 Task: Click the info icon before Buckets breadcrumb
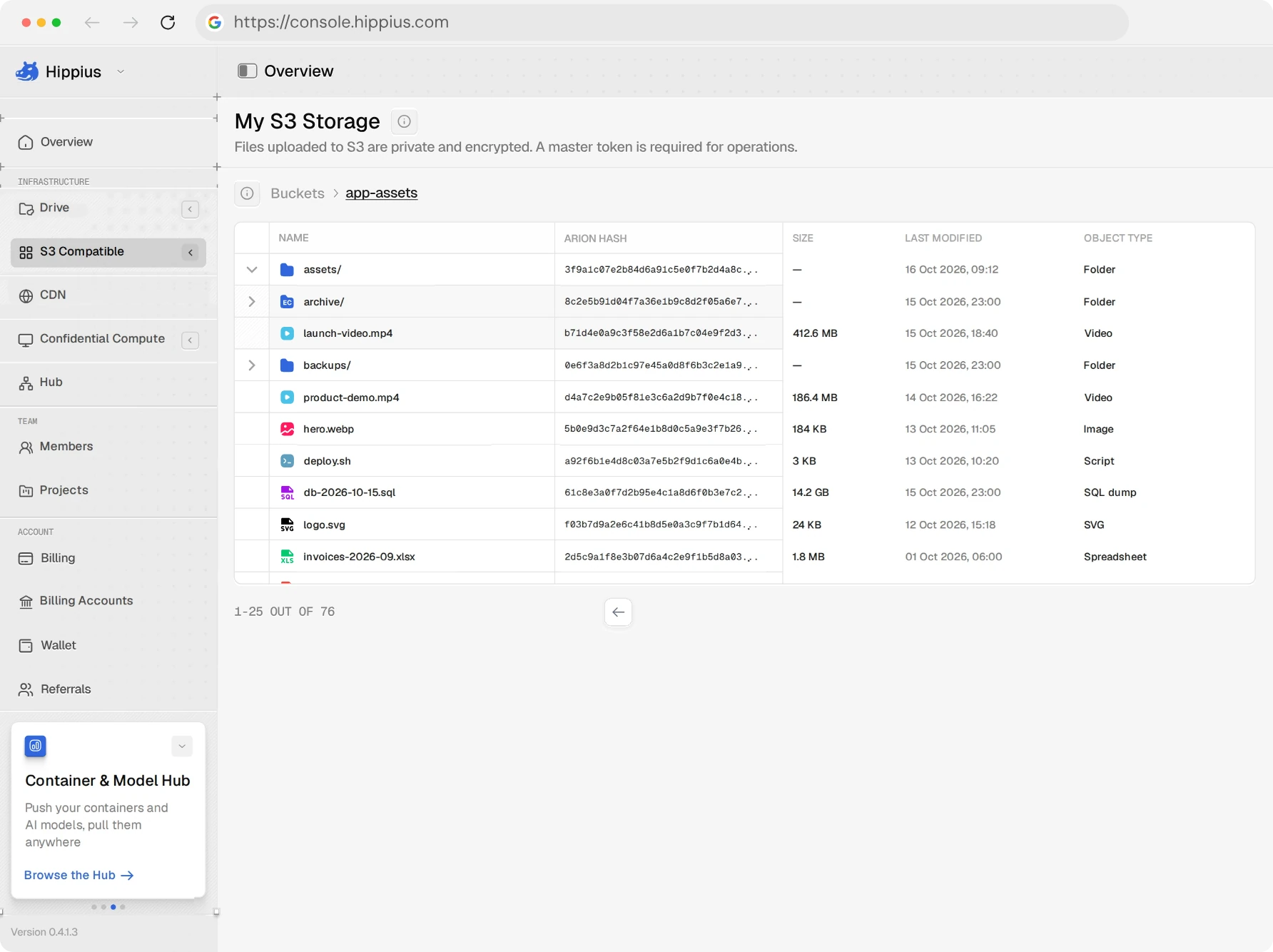[247, 193]
